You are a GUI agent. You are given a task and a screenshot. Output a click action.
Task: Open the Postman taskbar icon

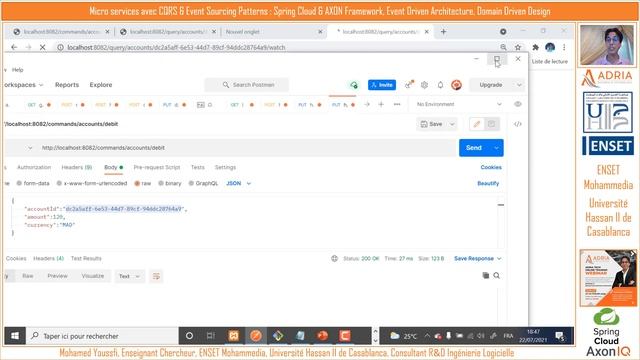[x=256, y=336]
